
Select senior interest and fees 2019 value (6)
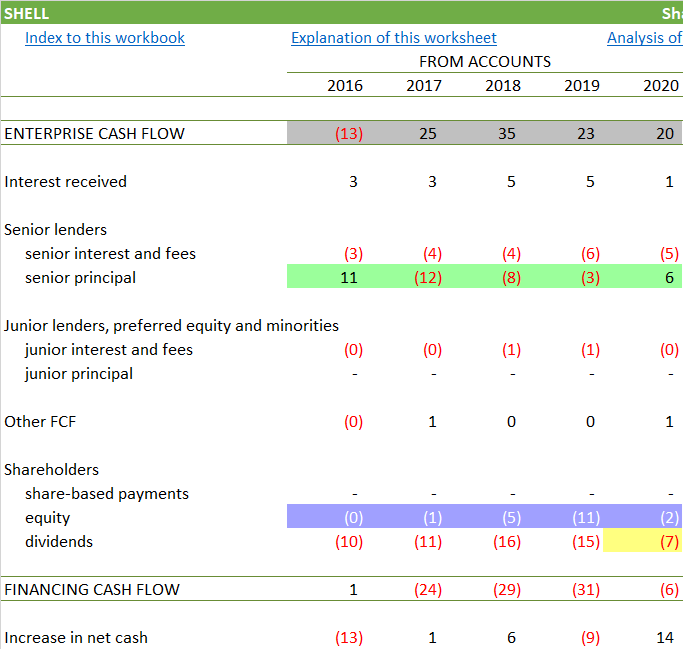[x=590, y=254]
